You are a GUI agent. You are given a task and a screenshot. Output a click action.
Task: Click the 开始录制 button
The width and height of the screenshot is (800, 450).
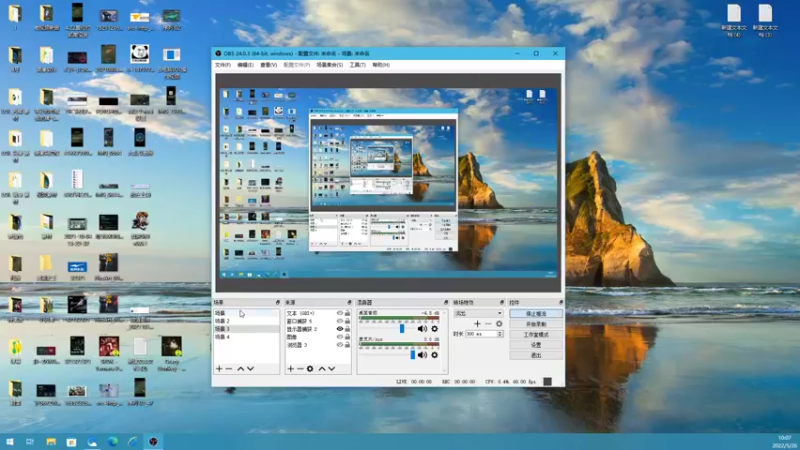click(x=536, y=324)
